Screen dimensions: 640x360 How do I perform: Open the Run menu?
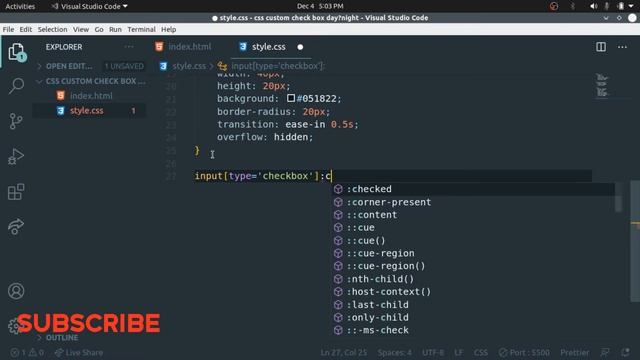[115, 29]
